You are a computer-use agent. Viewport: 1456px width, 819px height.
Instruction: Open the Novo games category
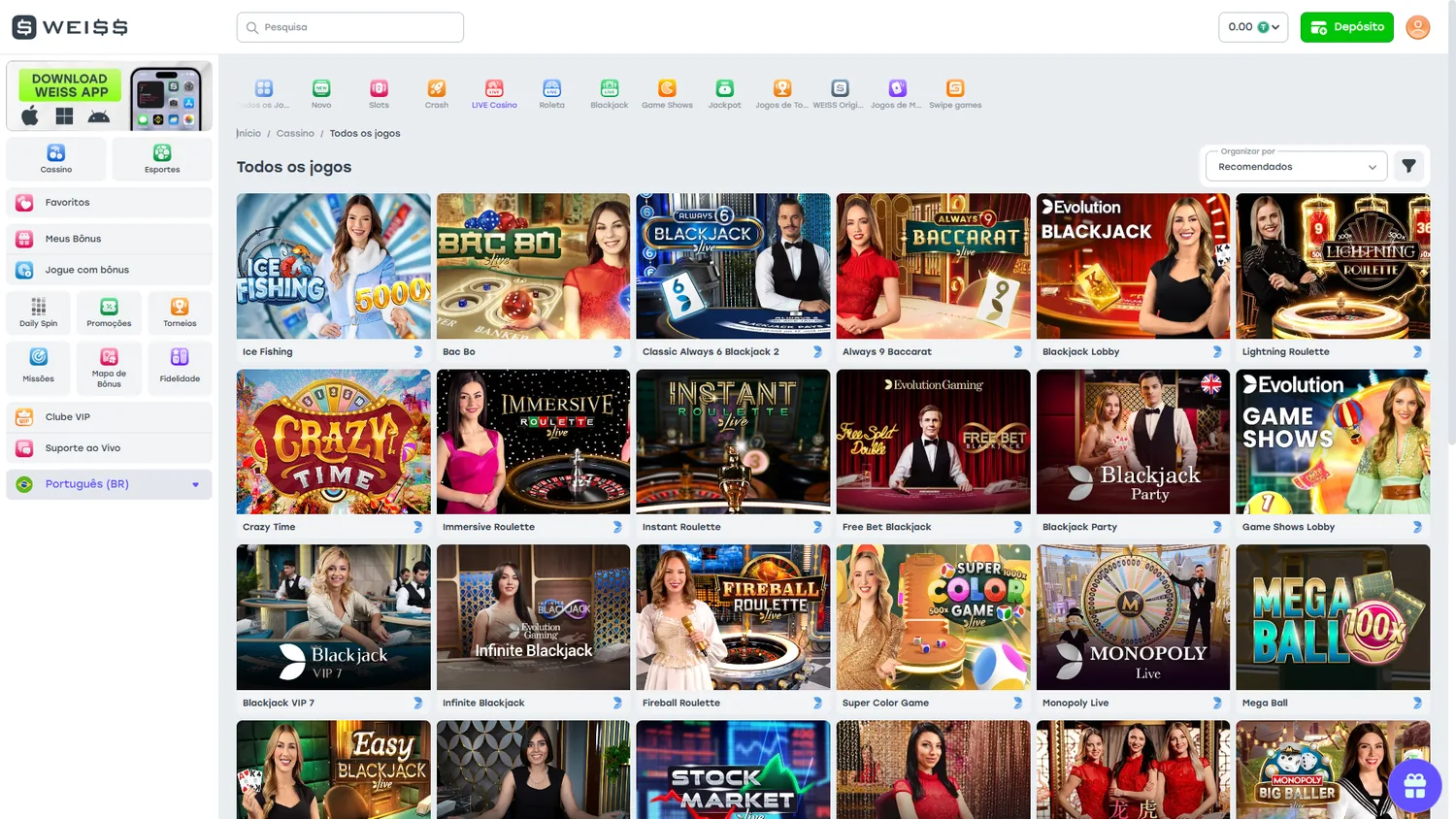321,93
